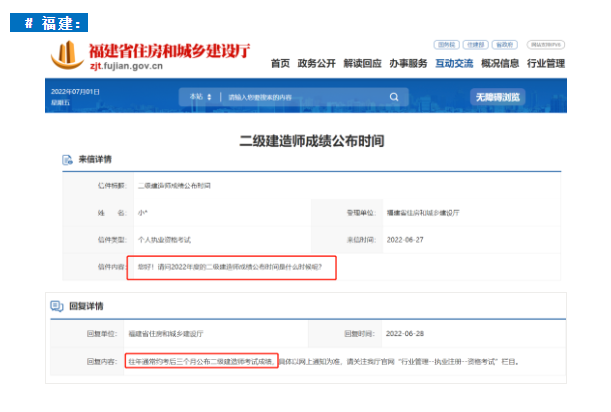Image resolution: width=611 pixels, height=412 pixels.
Task: Open the 政务公开 menu item
Action: click(316, 63)
